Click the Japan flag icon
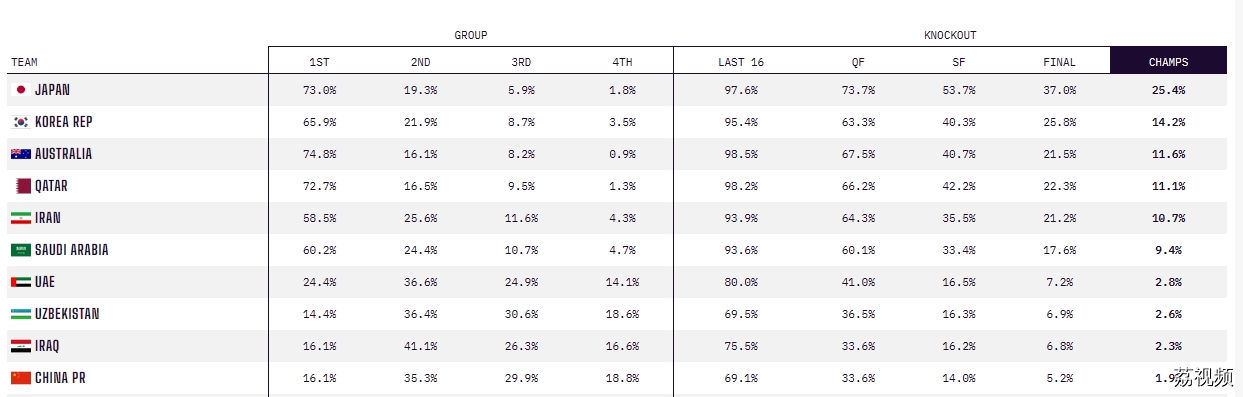 (x=20, y=90)
